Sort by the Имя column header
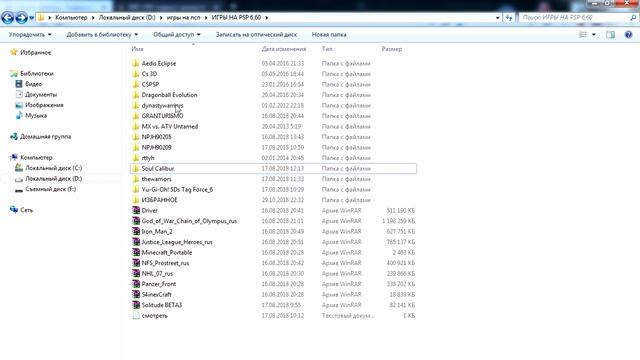The width and height of the screenshot is (640, 360). 137,49
